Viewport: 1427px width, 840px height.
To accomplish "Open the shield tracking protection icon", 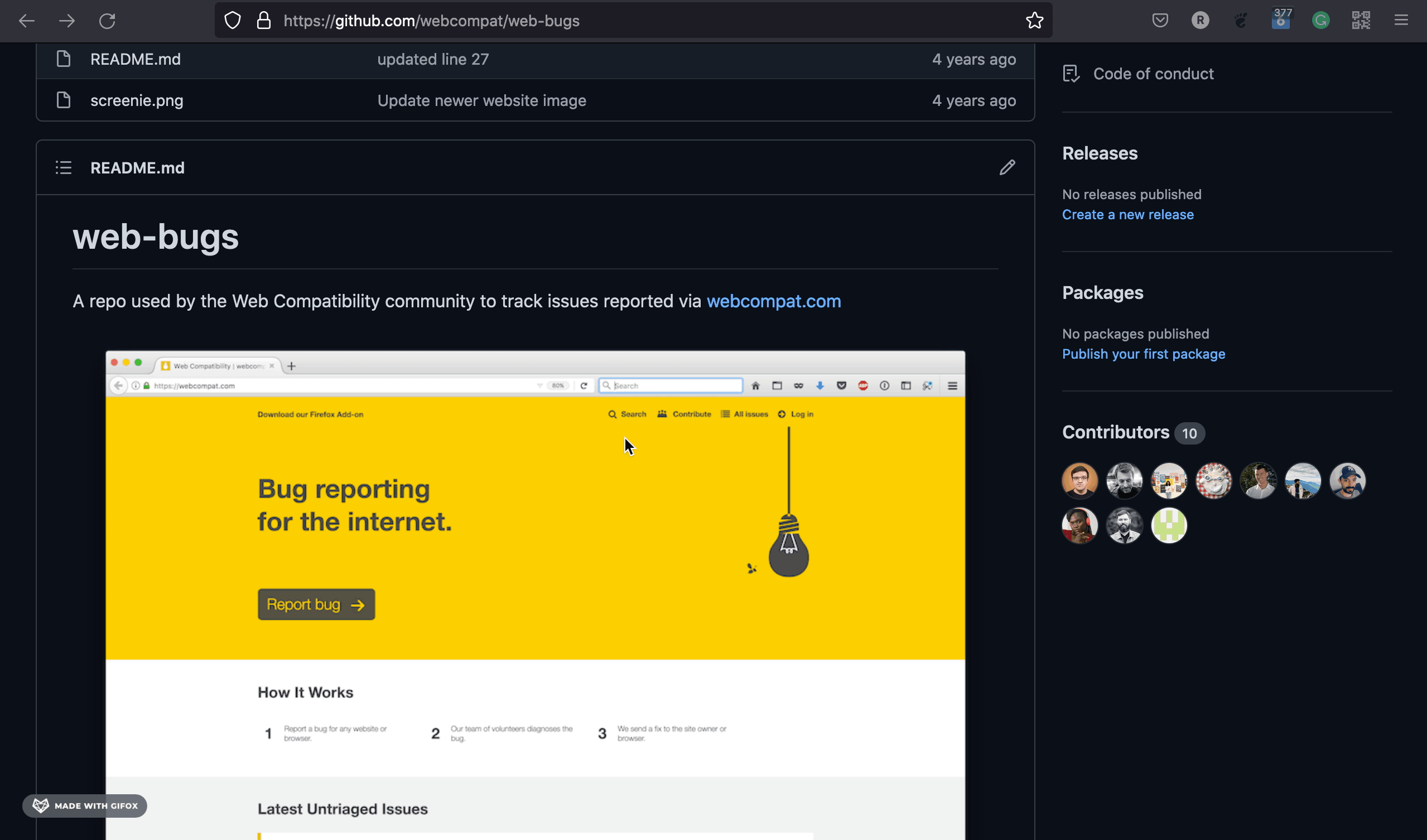I will click(233, 21).
